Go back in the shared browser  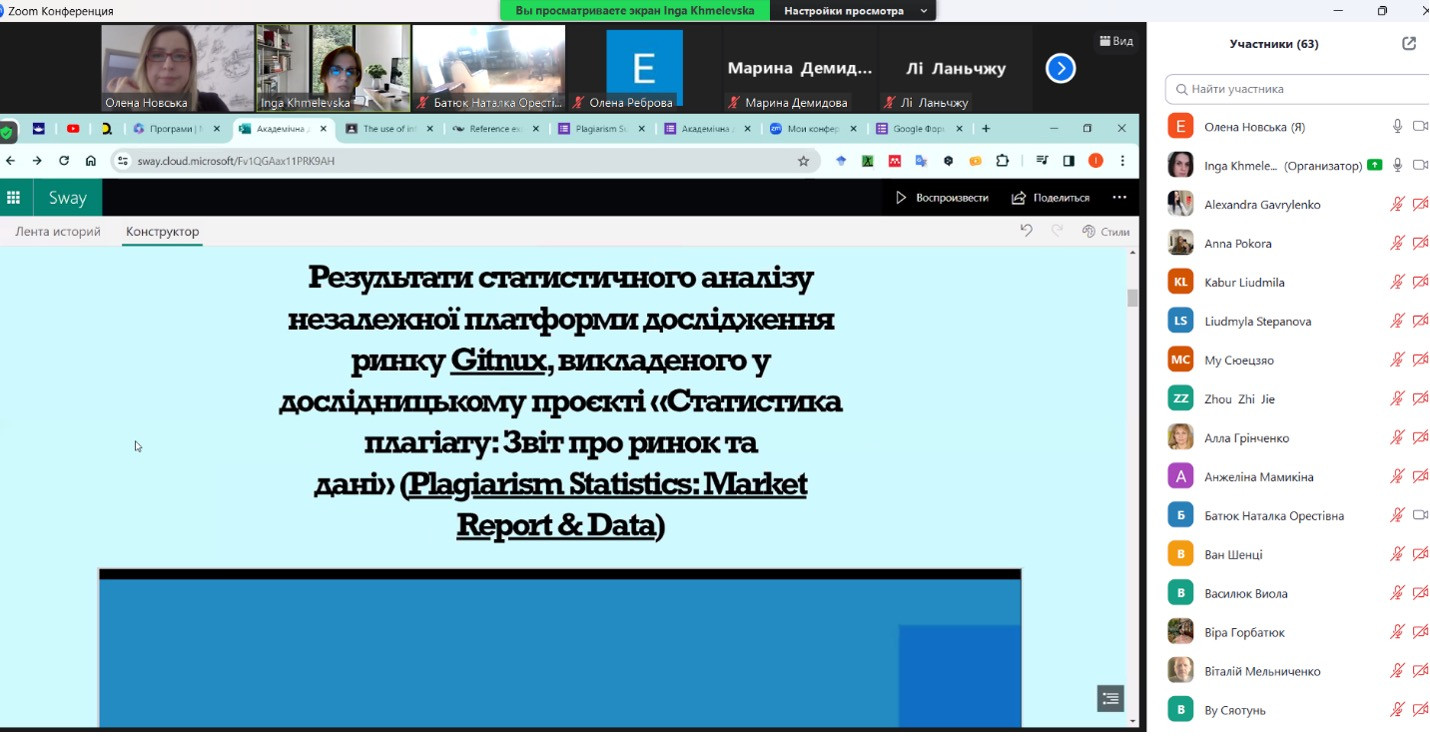pyautogui.click(x=11, y=161)
